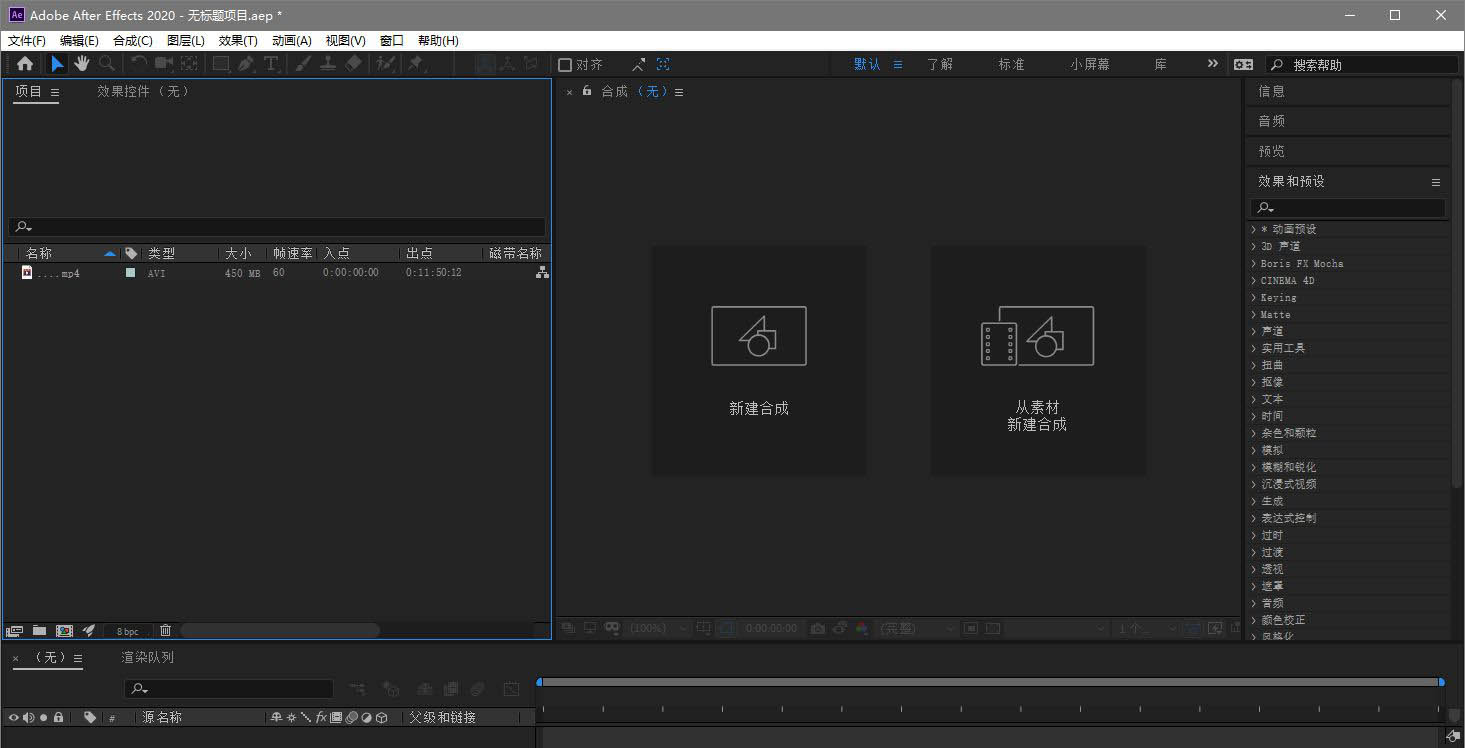The height and width of the screenshot is (748, 1465).
Task: Open the 合成(C) menu
Action: [x=132, y=41]
